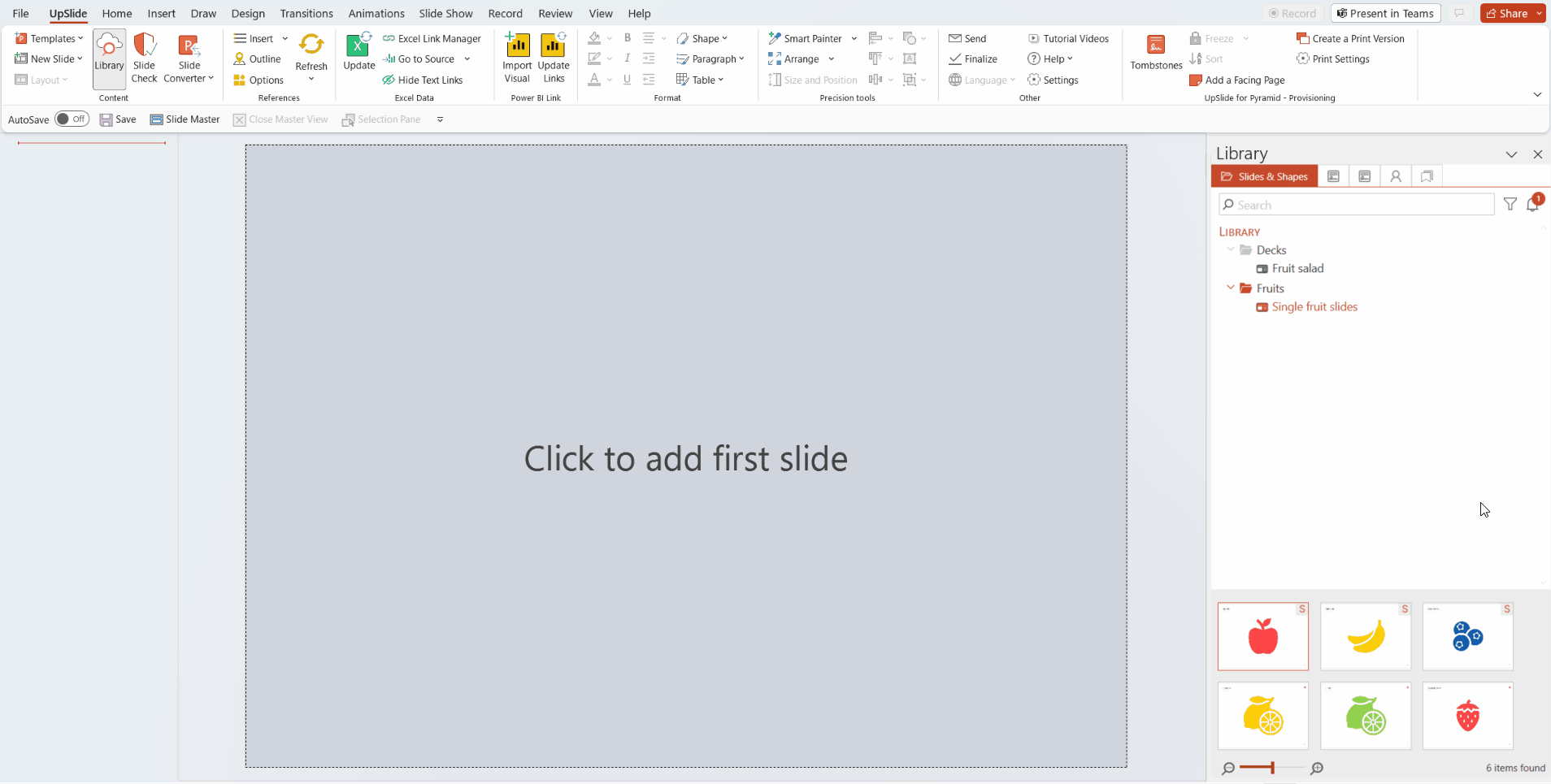The height and width of the screenshot is (784, 1551).
Task: Open the font color dropdown arrow
Action: tap(610, 80)
